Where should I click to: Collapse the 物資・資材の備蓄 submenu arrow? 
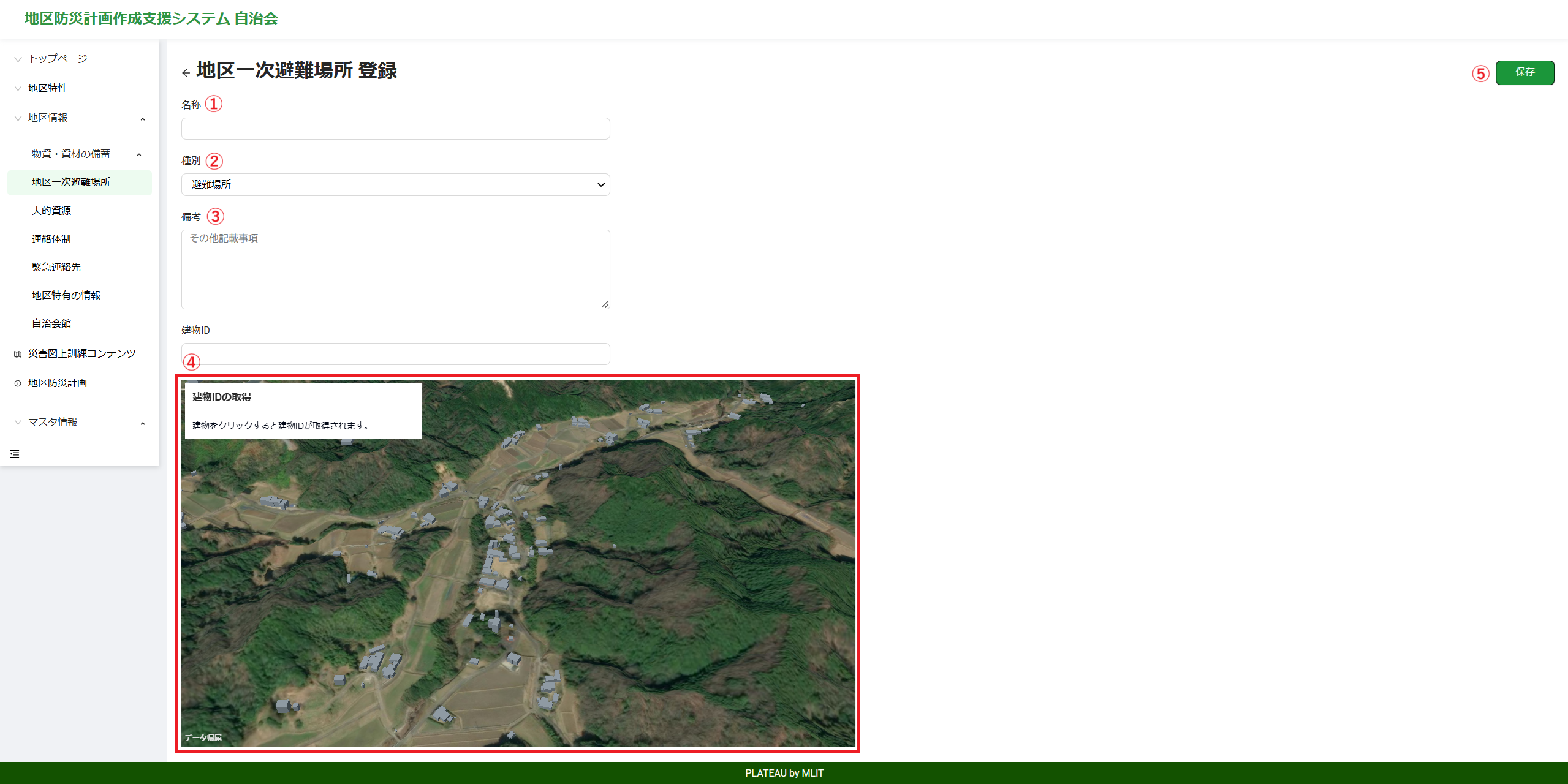(x=139, y=154)
